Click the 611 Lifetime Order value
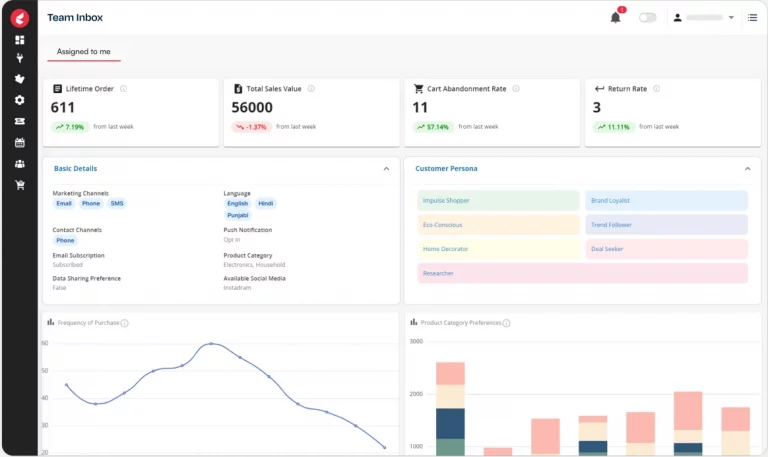This screenshot has height=457, width=768. [63, 107]
